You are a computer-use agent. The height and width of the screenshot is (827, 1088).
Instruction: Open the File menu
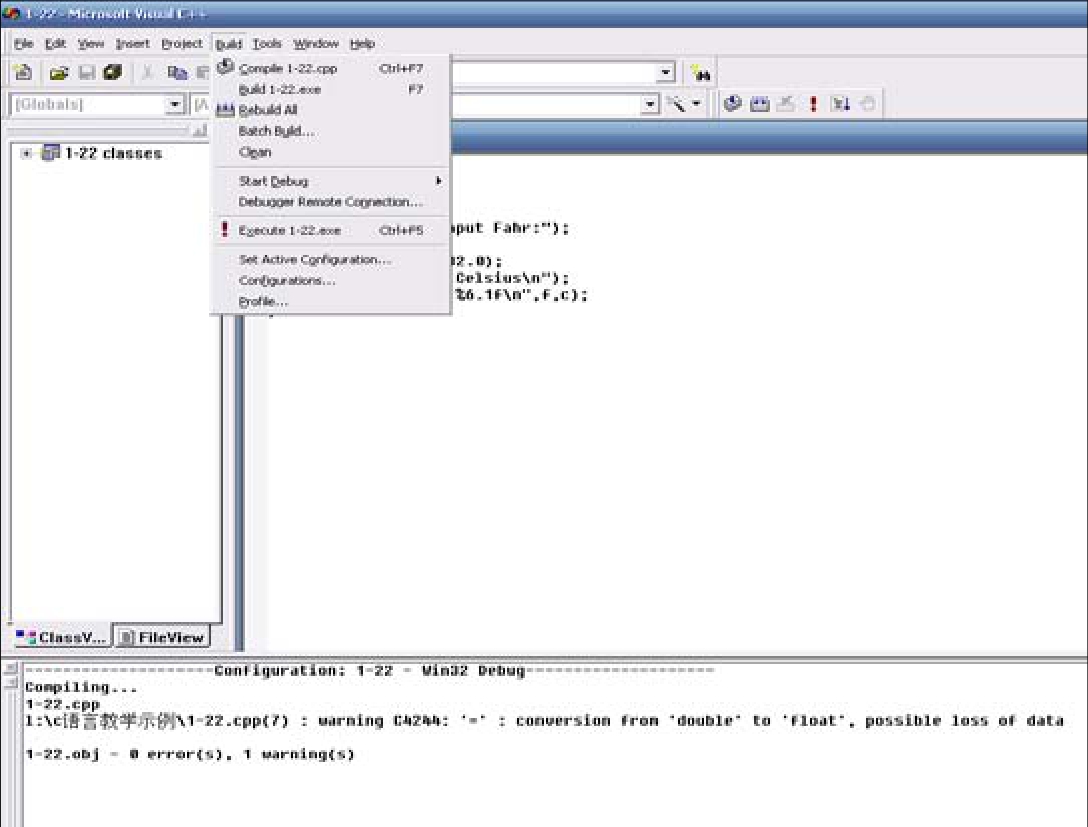24,44
